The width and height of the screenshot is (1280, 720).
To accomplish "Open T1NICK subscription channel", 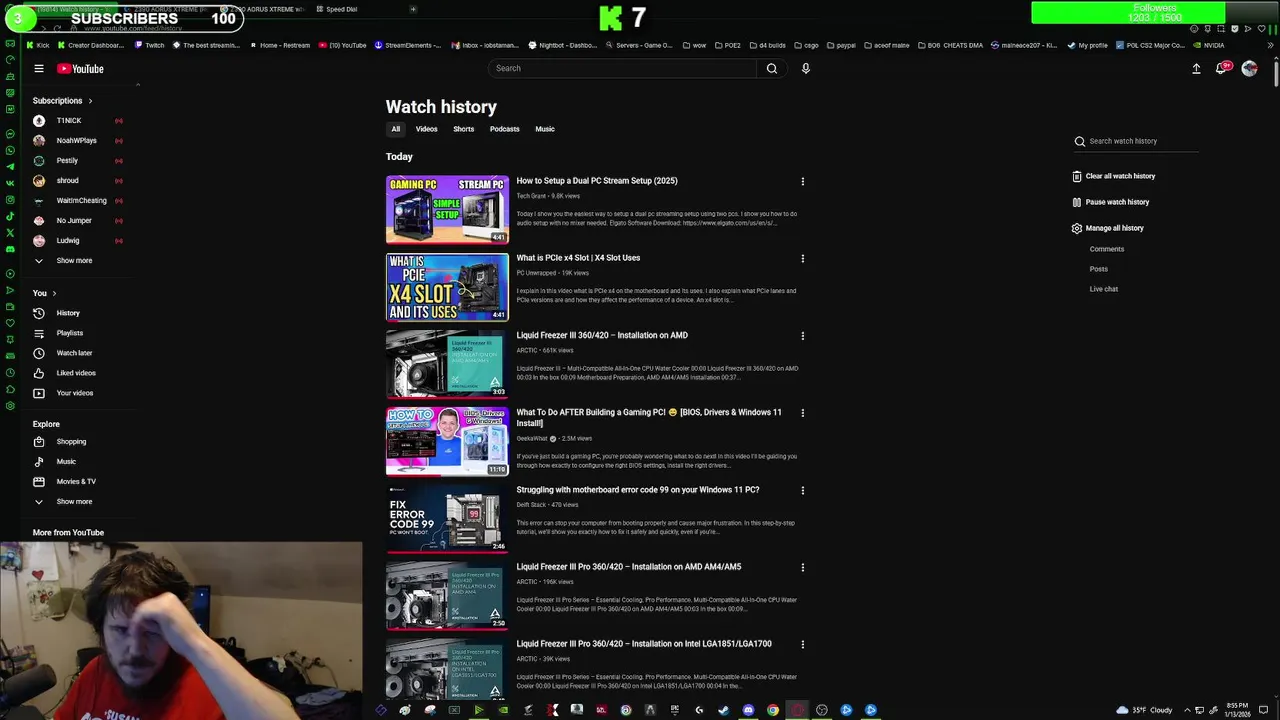I will [68, 120].
